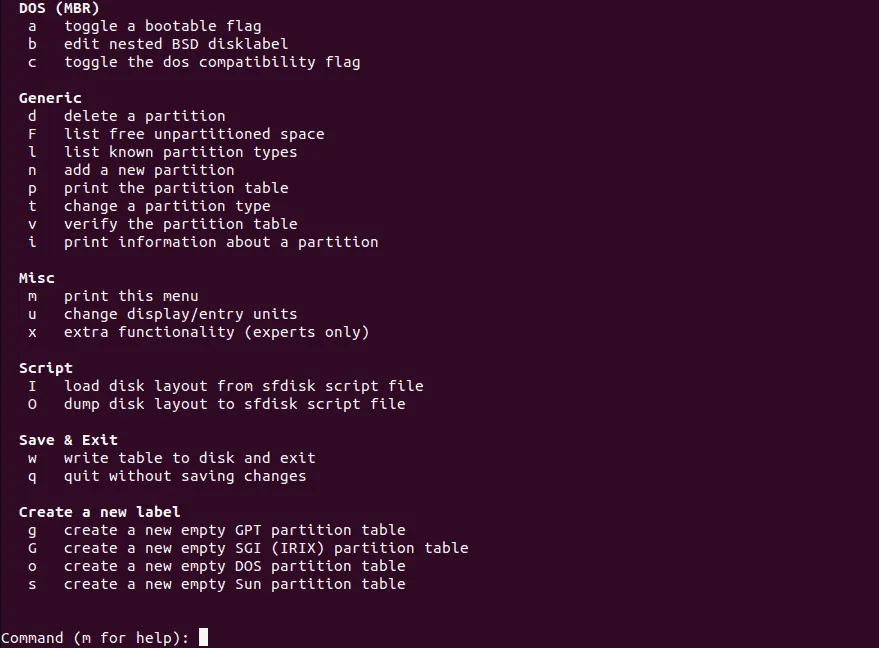879x648 pixels.
Task: Click the 'Script' section heading
Action: [46, 368]
